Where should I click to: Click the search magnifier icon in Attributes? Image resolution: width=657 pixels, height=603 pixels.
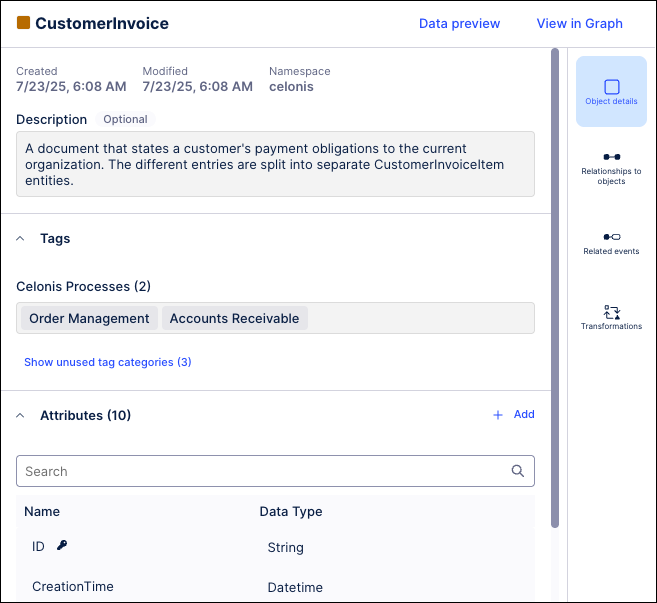click(518, 471)
